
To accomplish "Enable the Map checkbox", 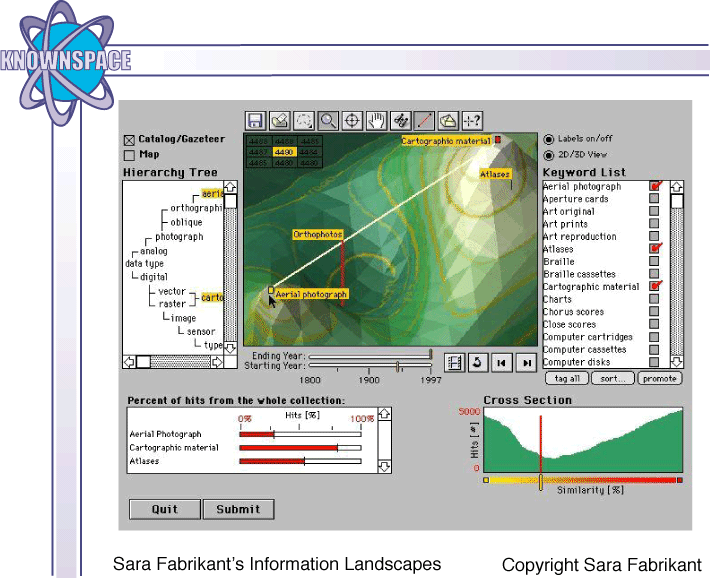I will [x=129, y=155].
